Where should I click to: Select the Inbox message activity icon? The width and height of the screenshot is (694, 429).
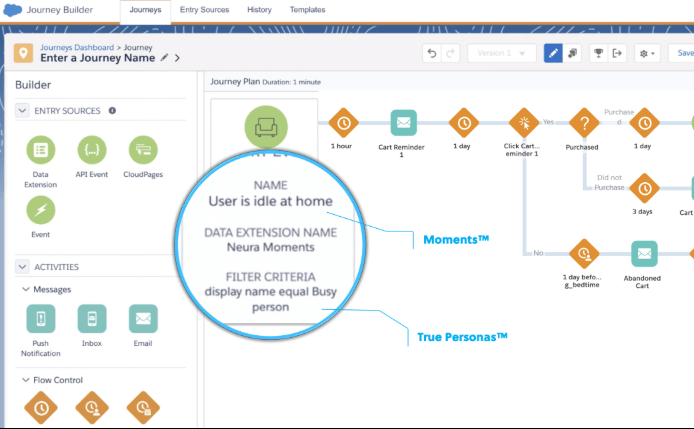[92, 319]
